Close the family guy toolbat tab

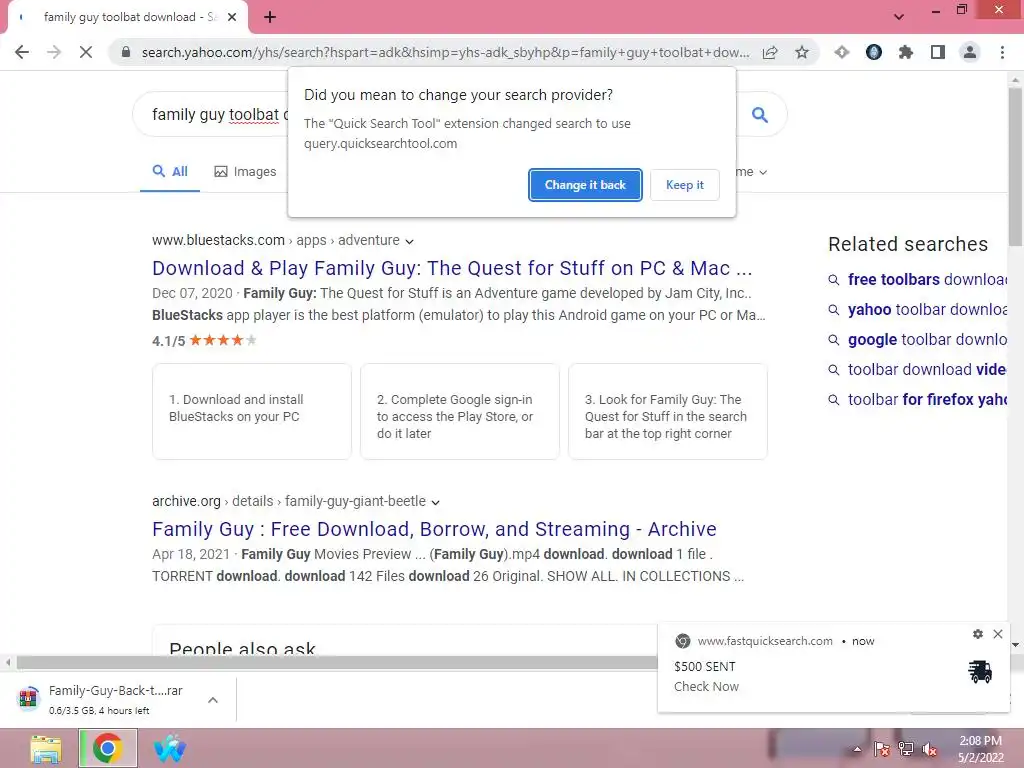pos(232,17)
